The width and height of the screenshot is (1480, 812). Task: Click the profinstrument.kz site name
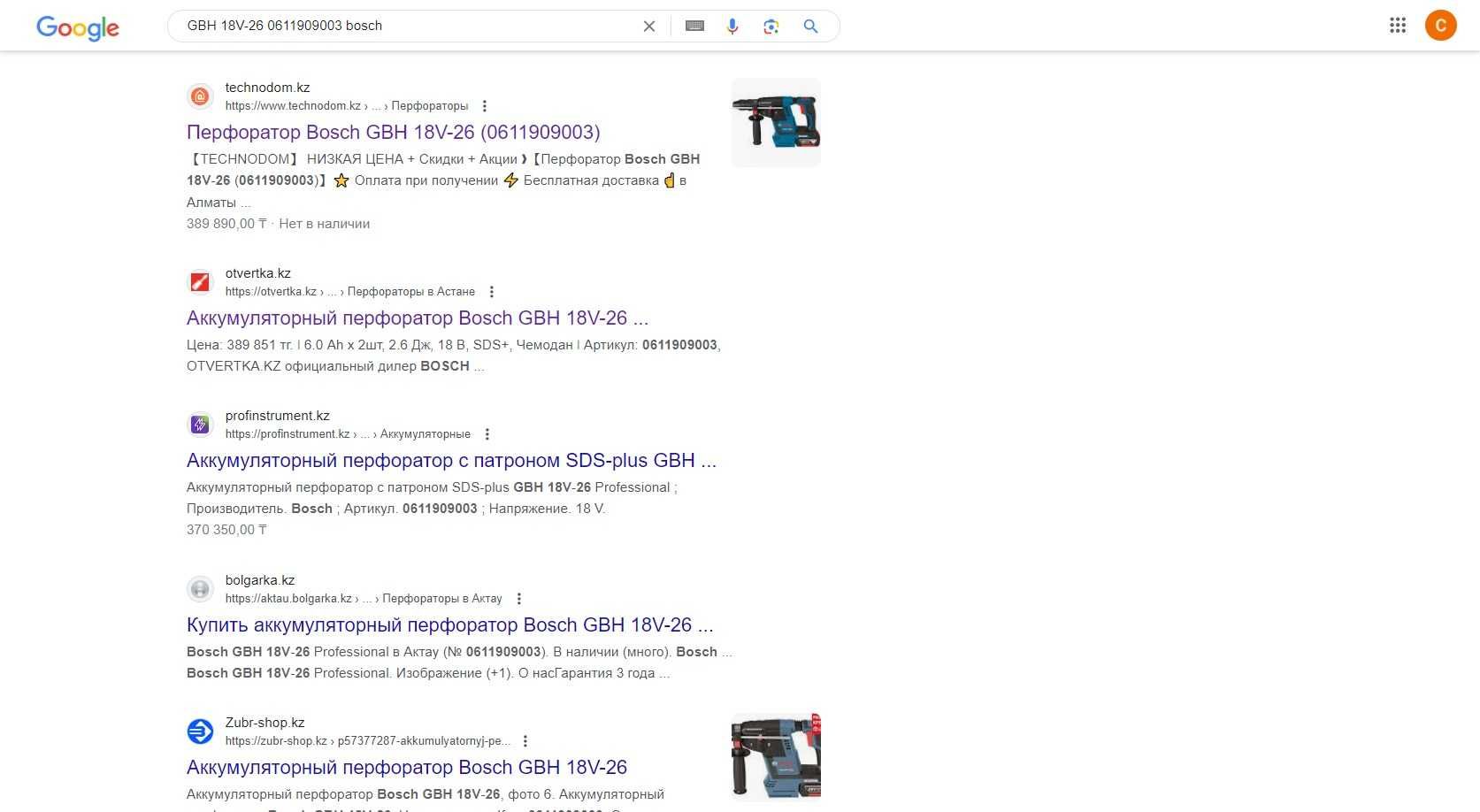point(278,416)
